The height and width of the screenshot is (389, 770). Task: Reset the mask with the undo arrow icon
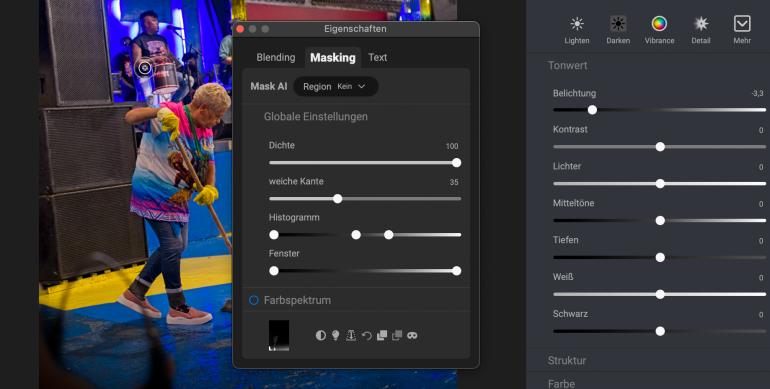[x=366, y=335]
